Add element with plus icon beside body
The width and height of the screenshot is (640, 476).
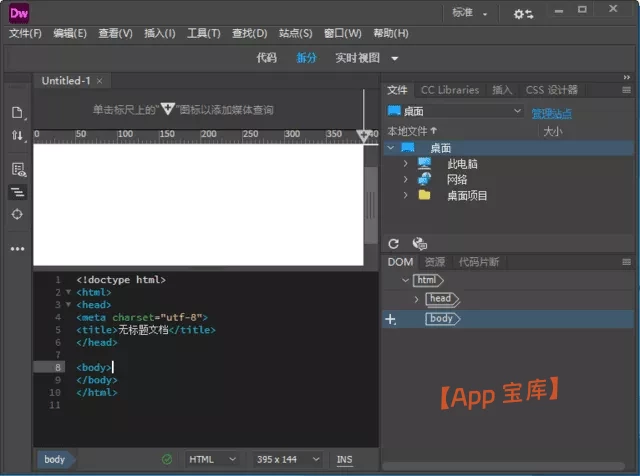point(391,319)
